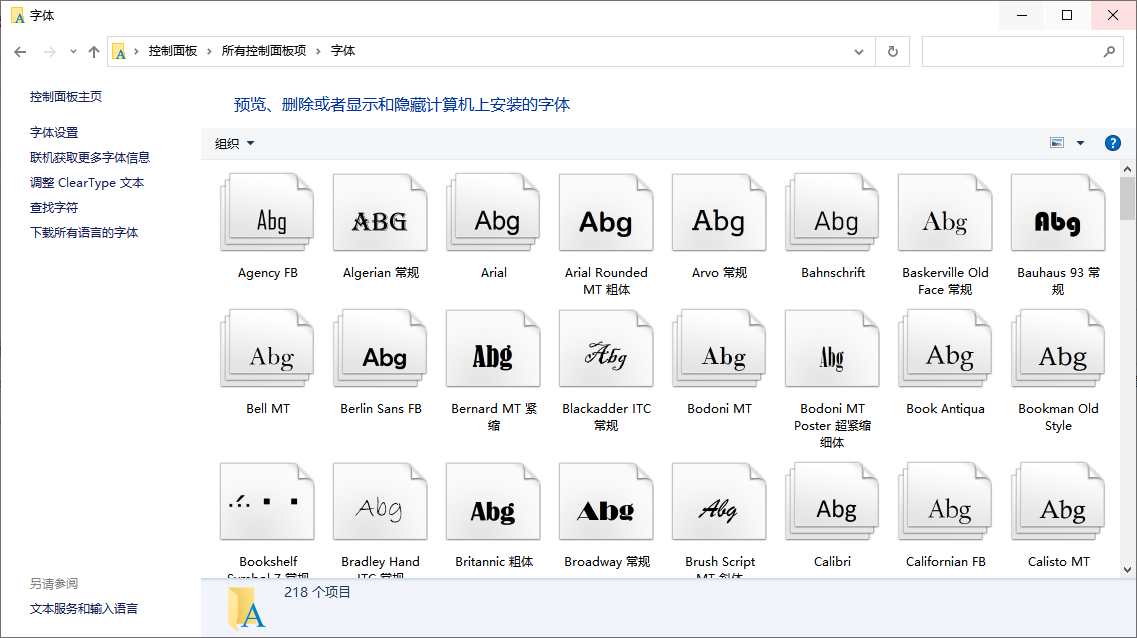
Task: Select the Agency FB font icon
Action: pyautogui.click(x=267, y=212)
